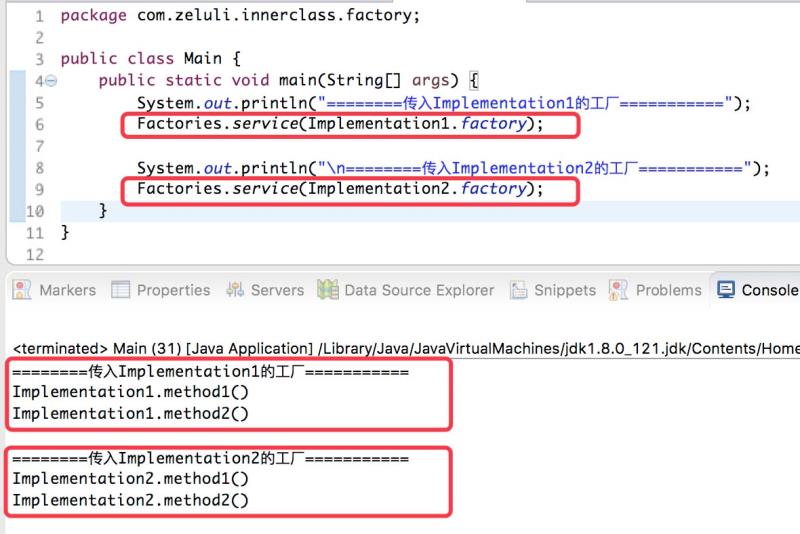The image size is (800, 534).
Task: Click the first println statement on line 5
Action: coord(444,103)
